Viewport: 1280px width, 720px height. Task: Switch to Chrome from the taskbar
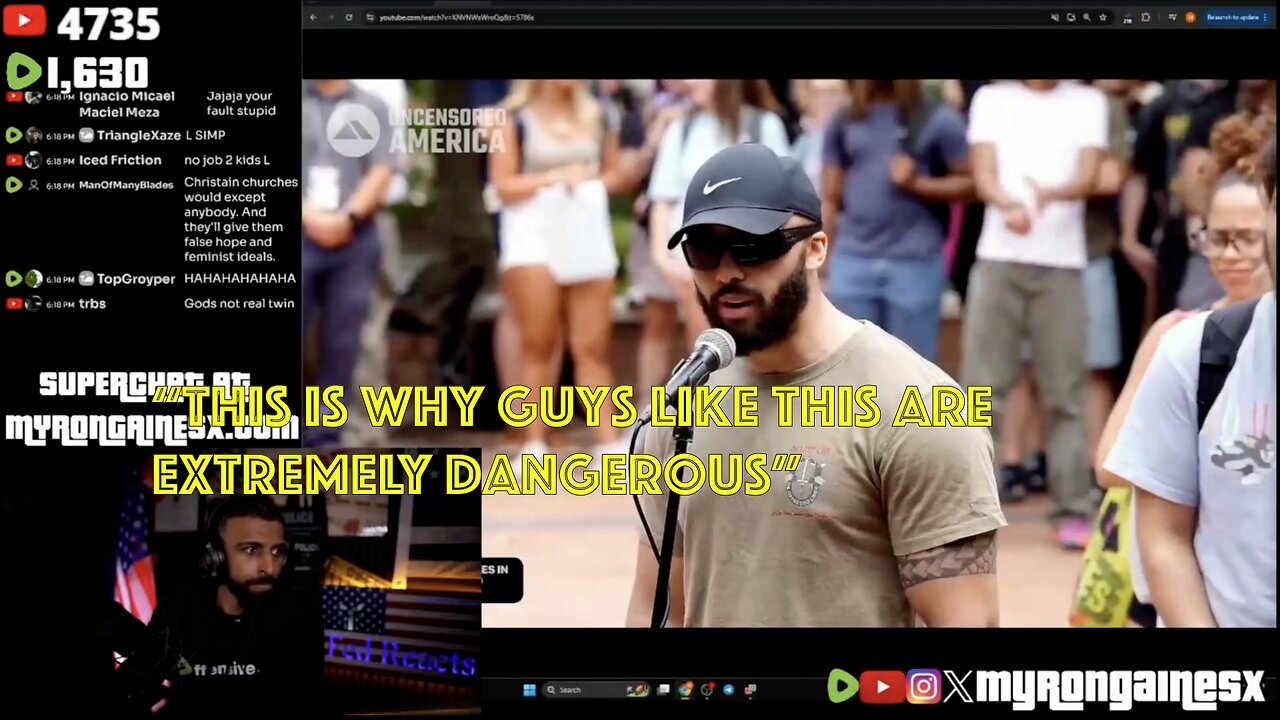point(685,690)
